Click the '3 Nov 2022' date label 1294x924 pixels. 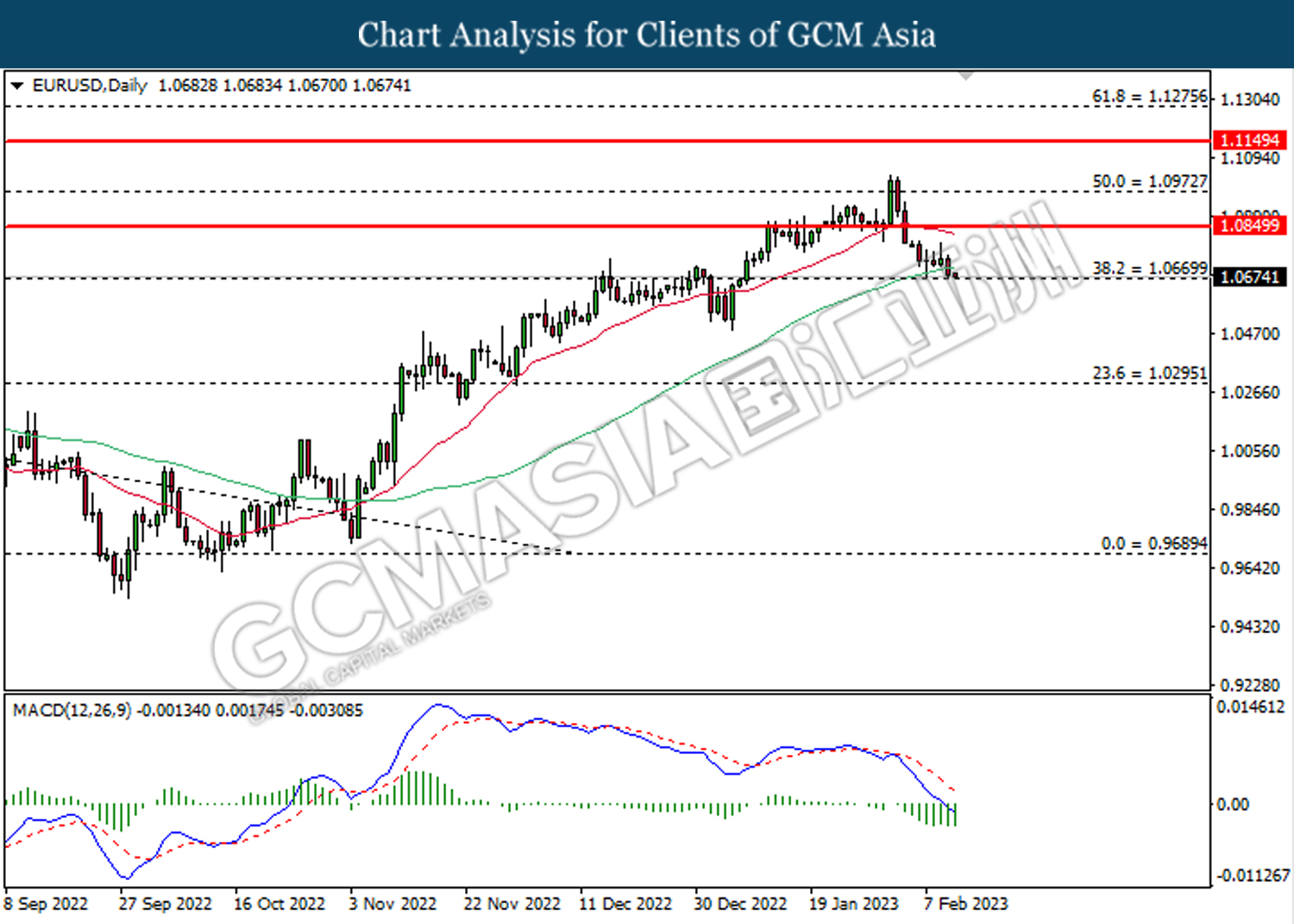click(x=393, y=904)
